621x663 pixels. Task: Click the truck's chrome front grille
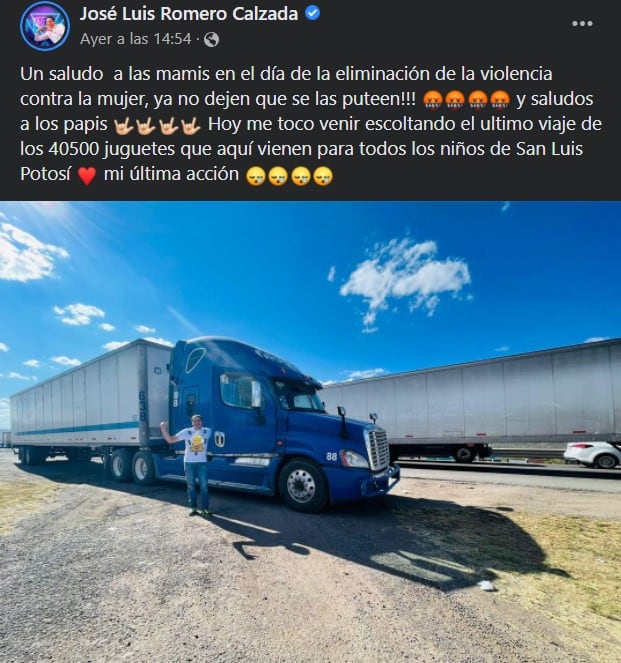[377, 448]
